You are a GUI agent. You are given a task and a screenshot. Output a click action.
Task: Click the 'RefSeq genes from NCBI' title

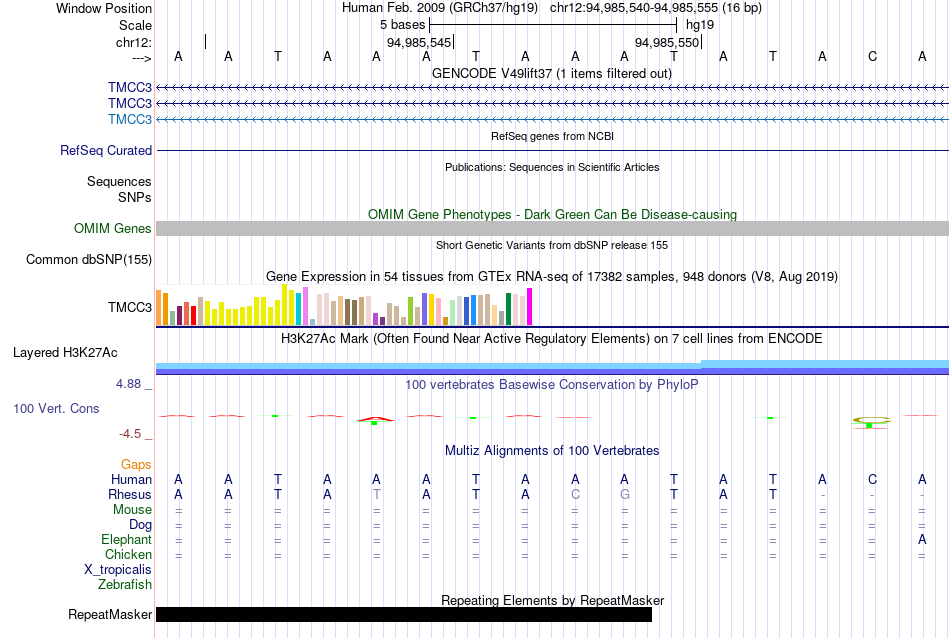tap(552, 136)
